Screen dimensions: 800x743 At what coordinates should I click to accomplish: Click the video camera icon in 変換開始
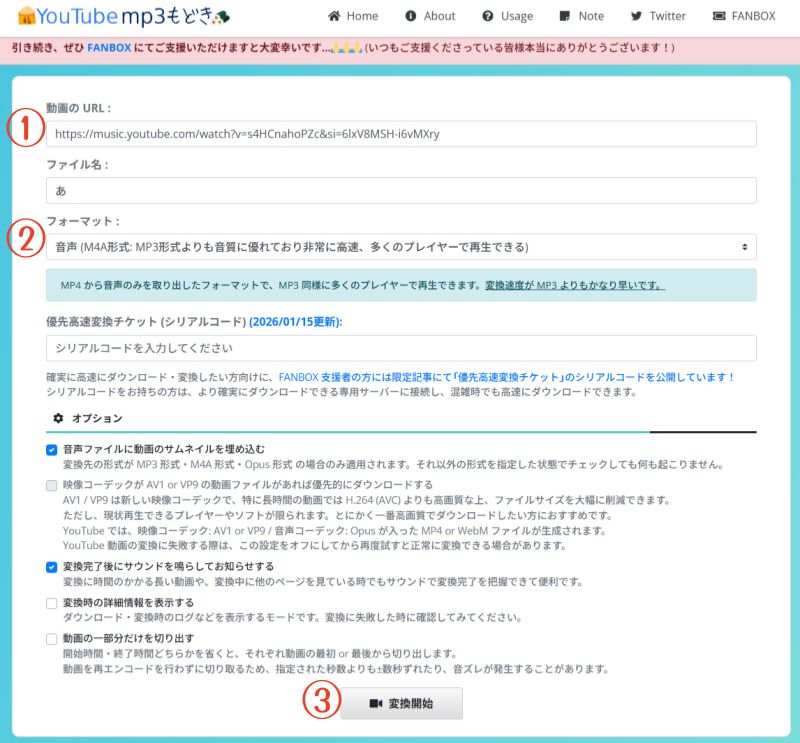pos(376,704)
